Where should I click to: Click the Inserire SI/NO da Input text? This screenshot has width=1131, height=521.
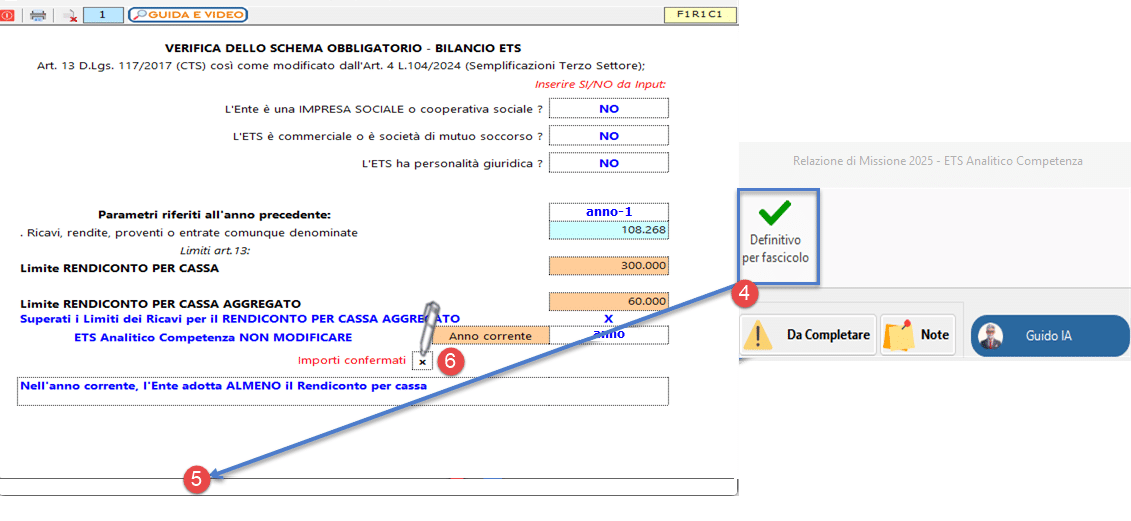tap(600, 84)
